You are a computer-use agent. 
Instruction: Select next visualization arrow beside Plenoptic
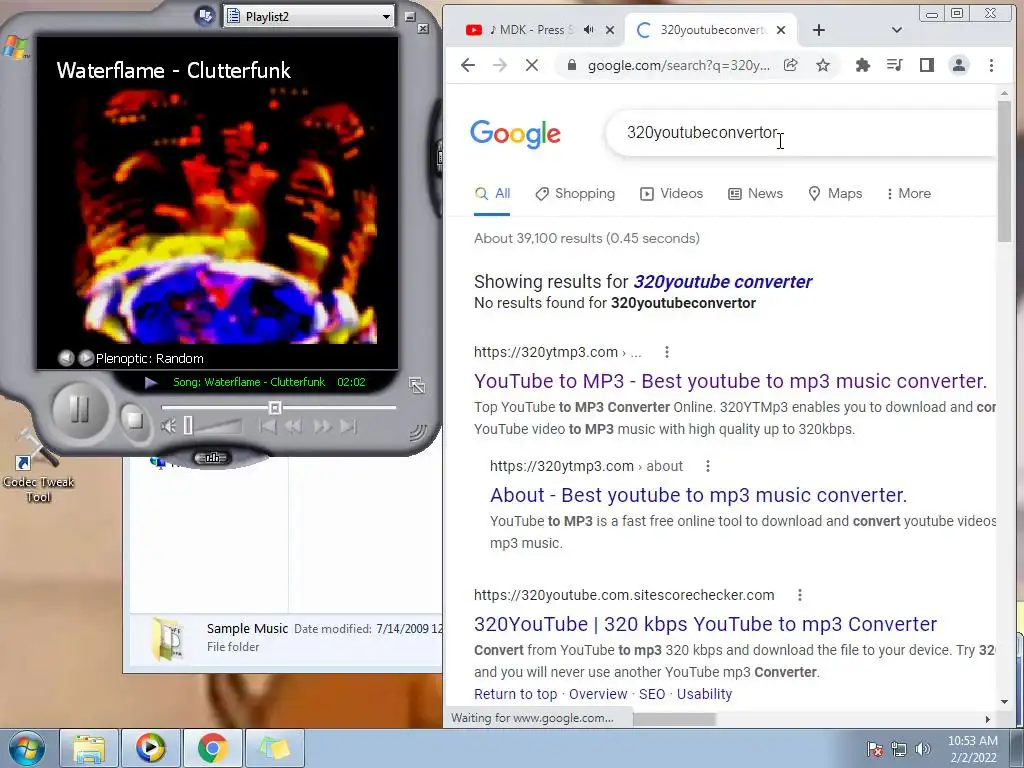(86, 358)
